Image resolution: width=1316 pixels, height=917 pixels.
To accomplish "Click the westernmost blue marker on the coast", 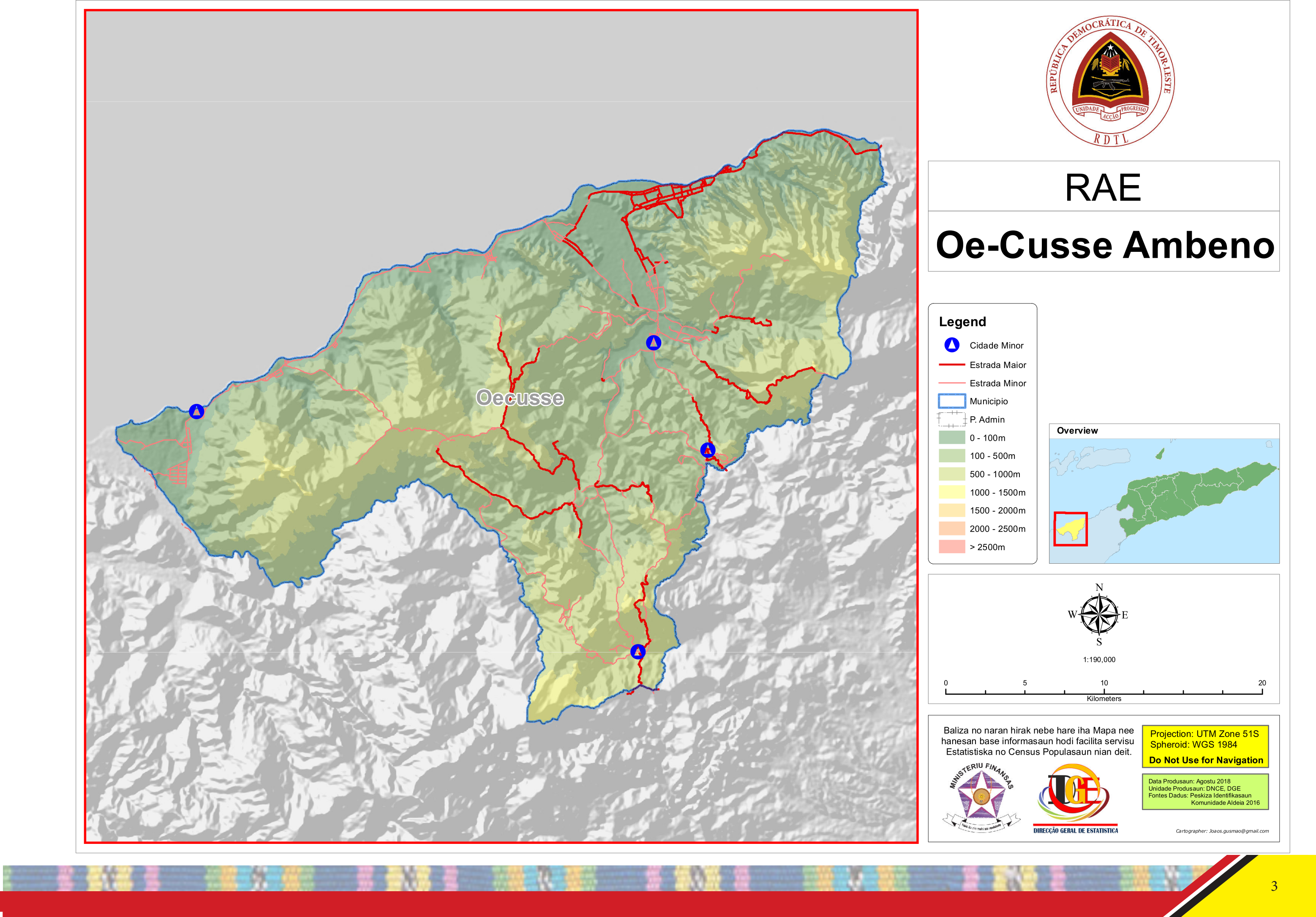I will [x=196, y=411].
